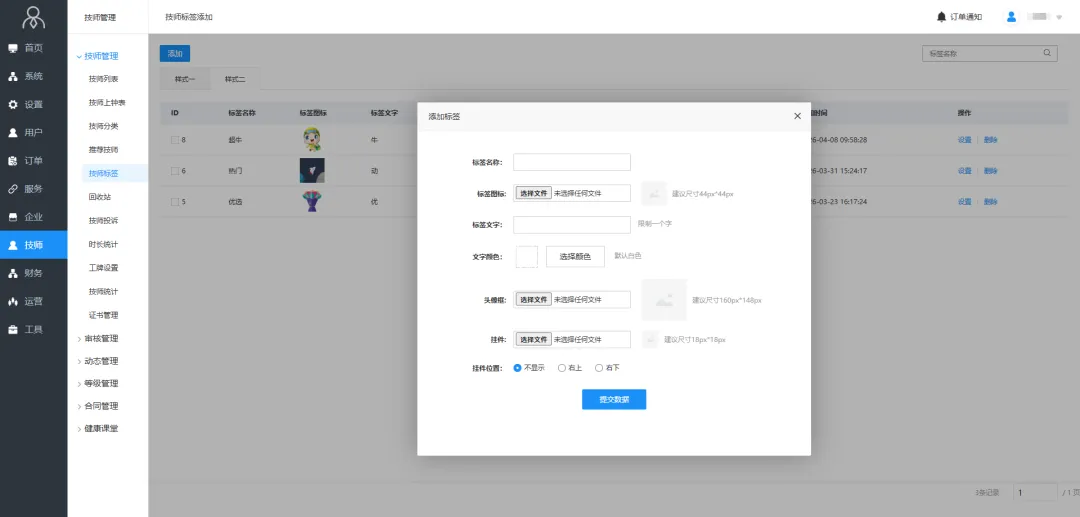The width and height of the screenshot is (1080, 517).
Task: Select the 订单 orders icon
Action: coord(13,160)
